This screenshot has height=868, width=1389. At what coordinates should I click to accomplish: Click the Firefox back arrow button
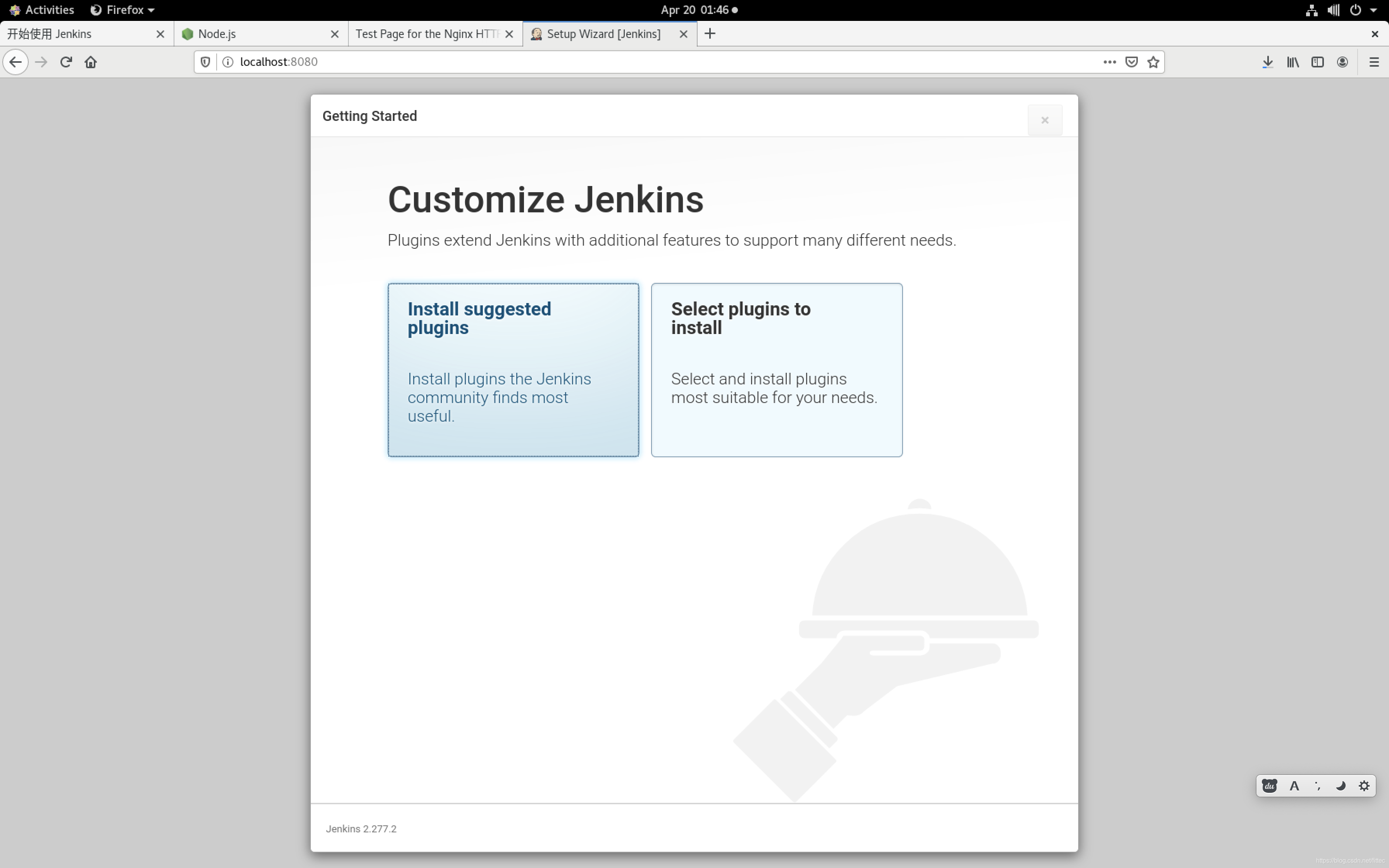pos(16,62)
